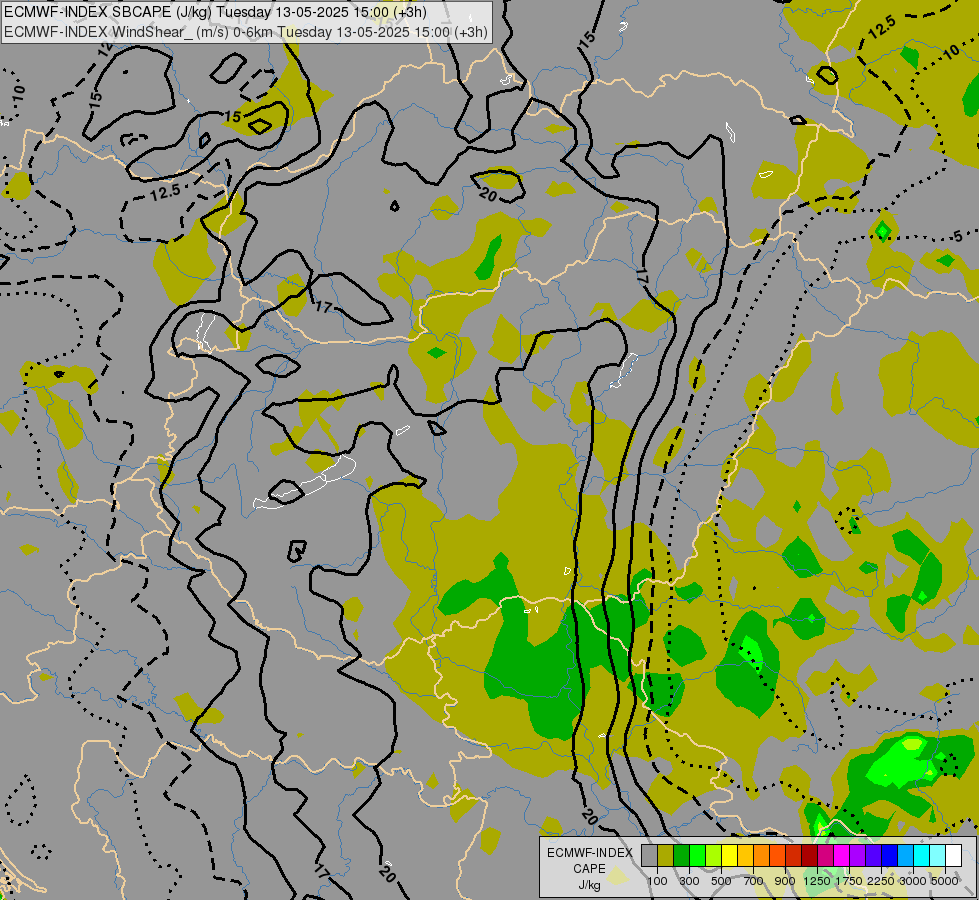The height and width of the screenshot is (900, 979).
Task: Click the 300 tick label in legend
Action: pos(689,881)
